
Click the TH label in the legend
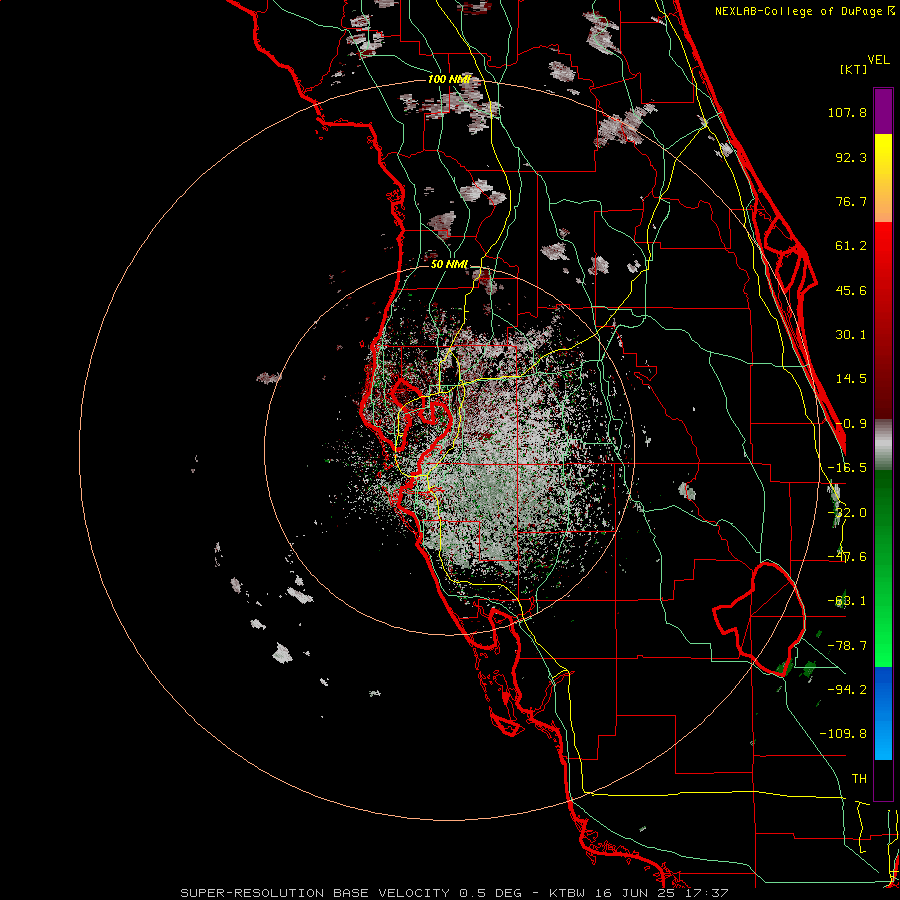pos(859,779)
